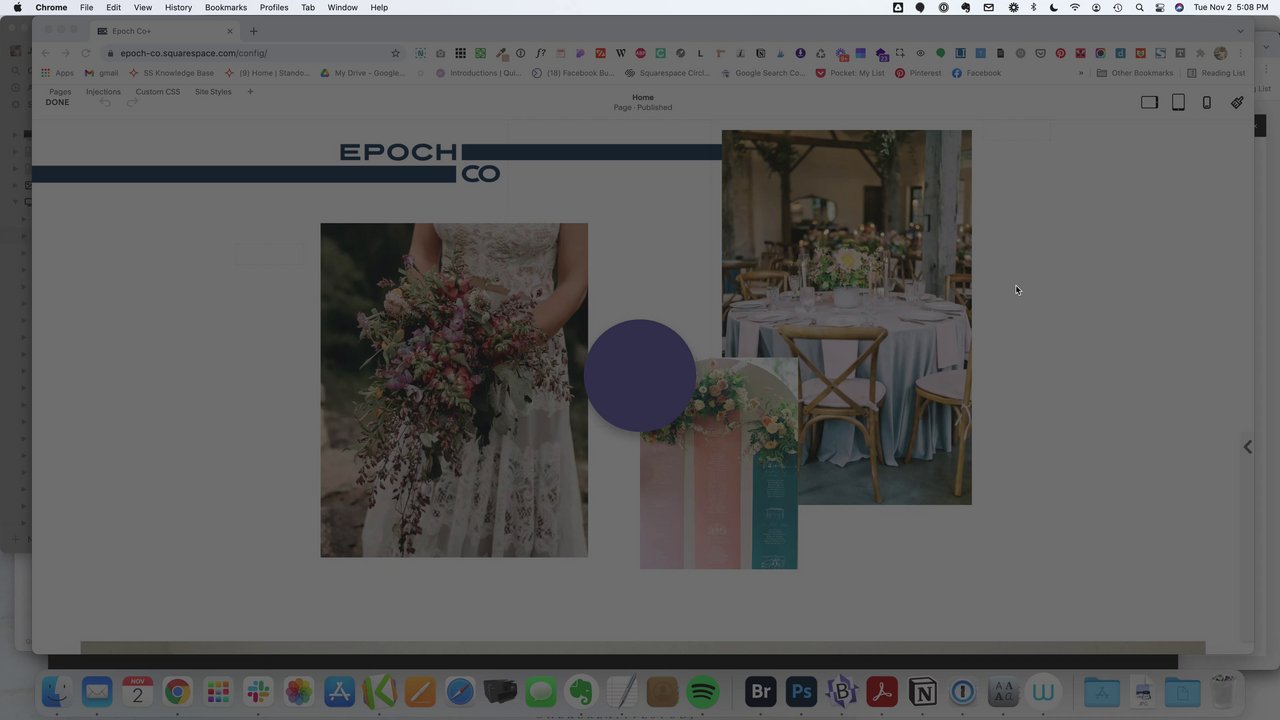The height and width of the screenshot is (720, 1280).
Task: Open the Apple menu
Action: (x=17, y=7)
